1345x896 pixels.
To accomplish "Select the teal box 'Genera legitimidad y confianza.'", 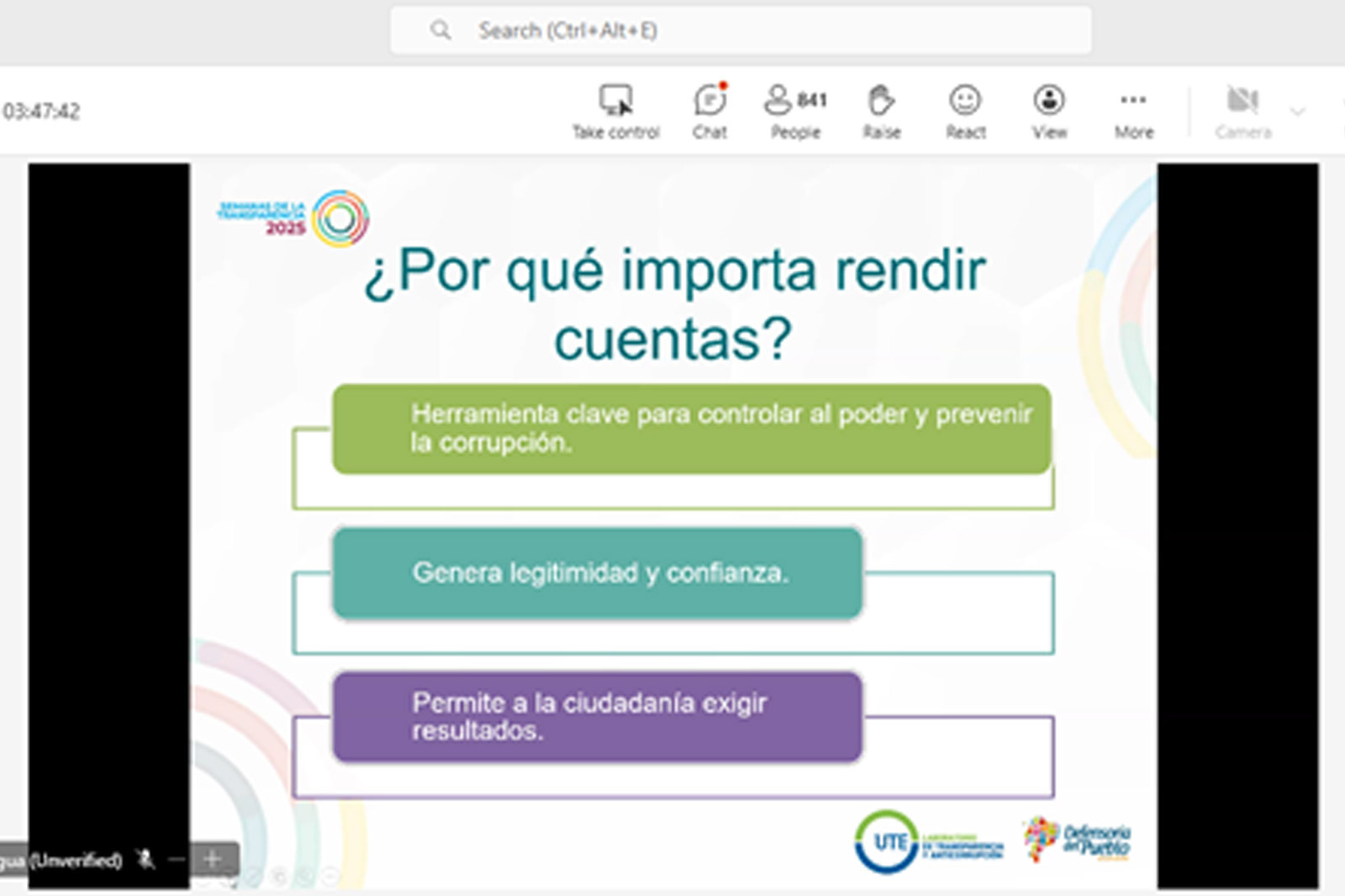I will point(598,573).
